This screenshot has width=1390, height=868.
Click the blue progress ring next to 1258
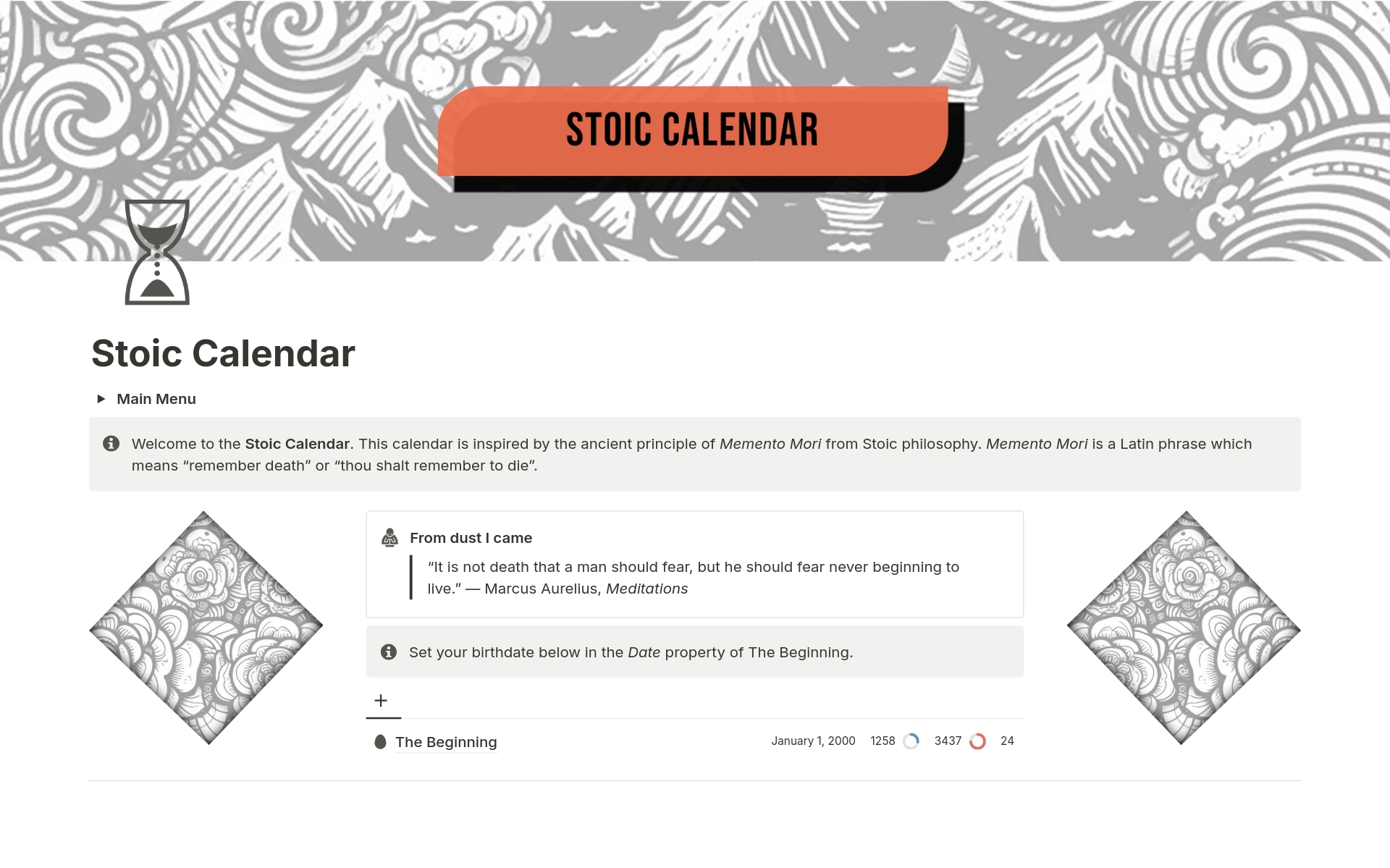(911, 741)
